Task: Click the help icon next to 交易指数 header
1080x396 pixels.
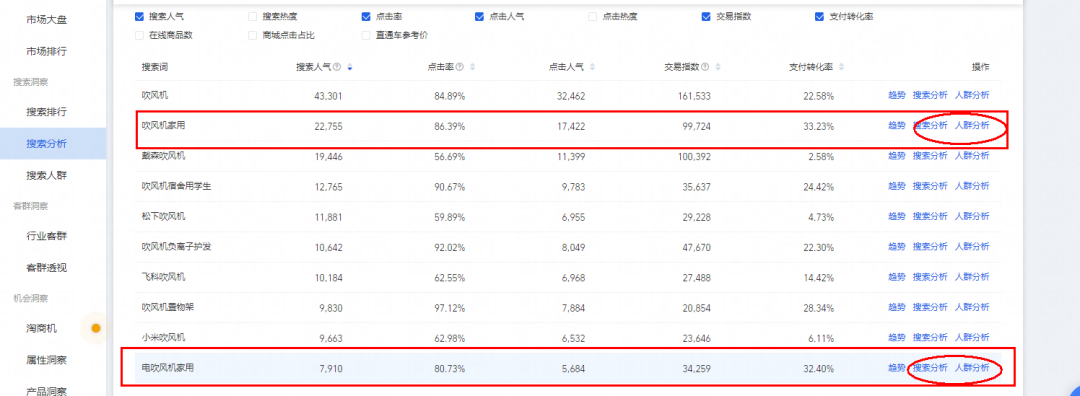Action: (x=705, y=67)
